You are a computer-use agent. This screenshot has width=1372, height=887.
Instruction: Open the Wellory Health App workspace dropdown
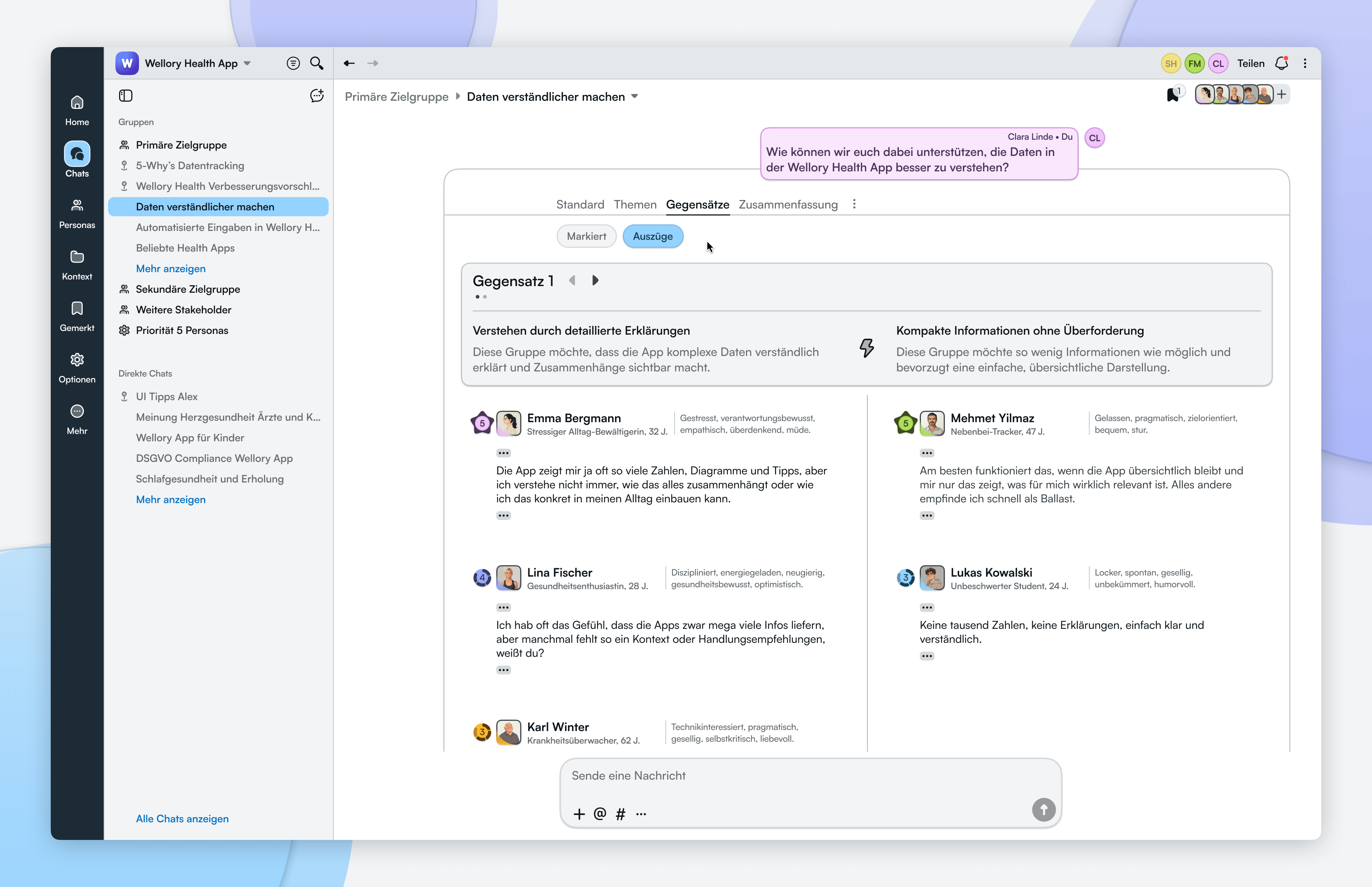(247, 63)
